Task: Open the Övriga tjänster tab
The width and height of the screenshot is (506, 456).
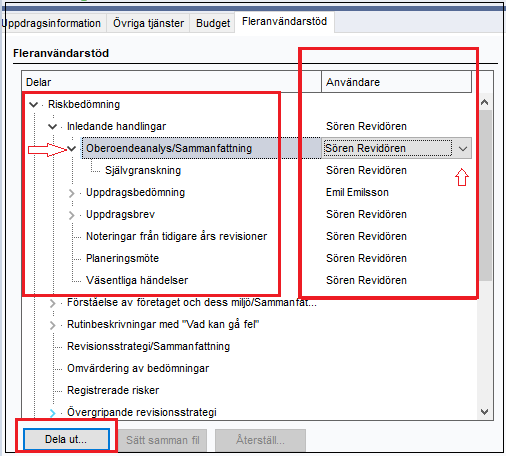Action: (148, 23)
